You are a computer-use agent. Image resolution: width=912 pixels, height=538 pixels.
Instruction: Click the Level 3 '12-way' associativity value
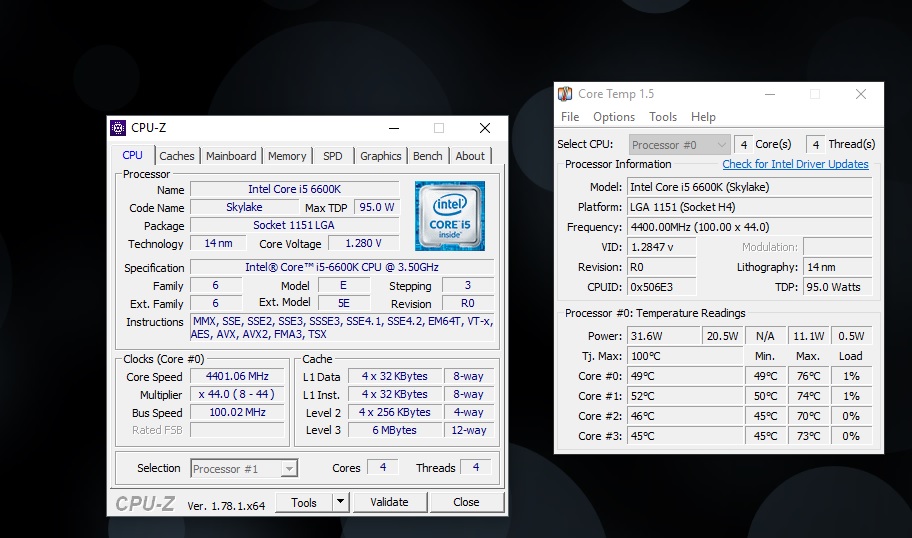click(x=468, y=430)
